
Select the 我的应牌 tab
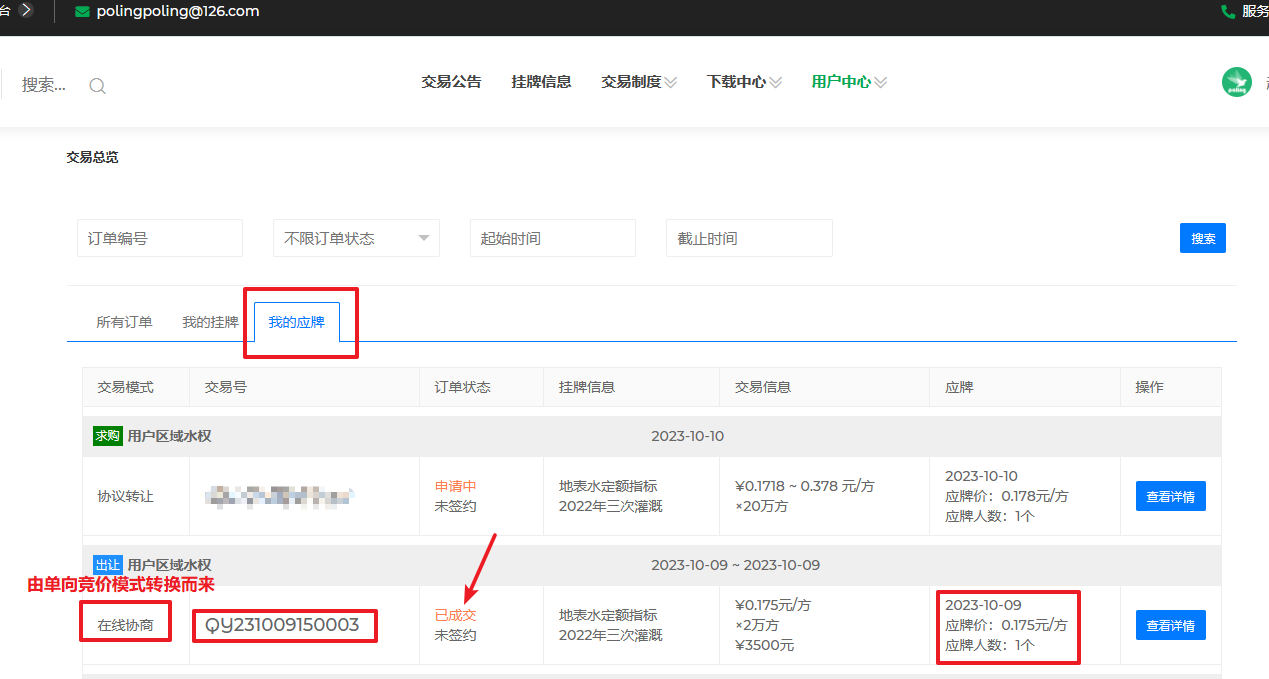(x=296, y=322)
